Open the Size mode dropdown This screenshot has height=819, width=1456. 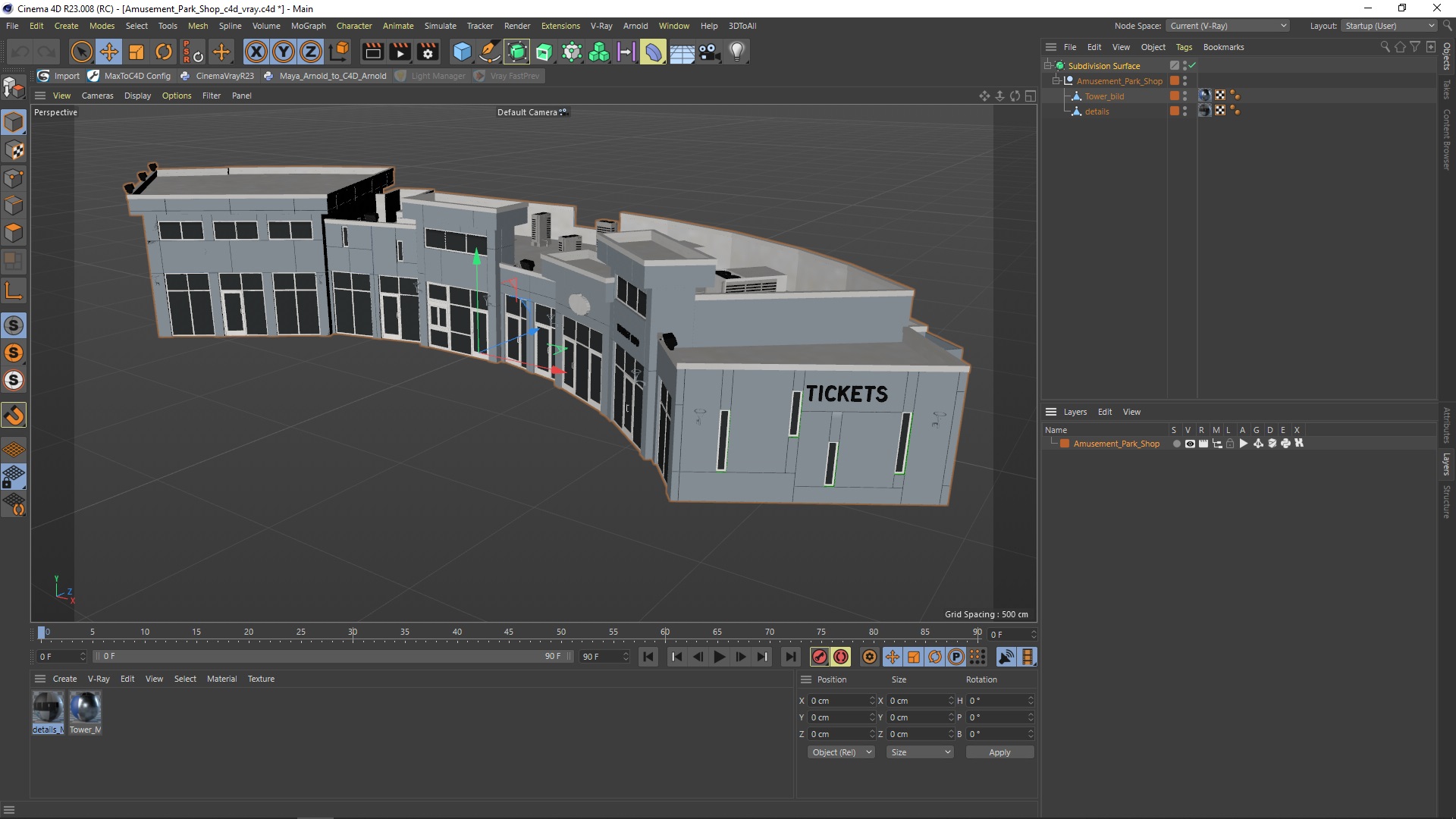click(920, 752)
